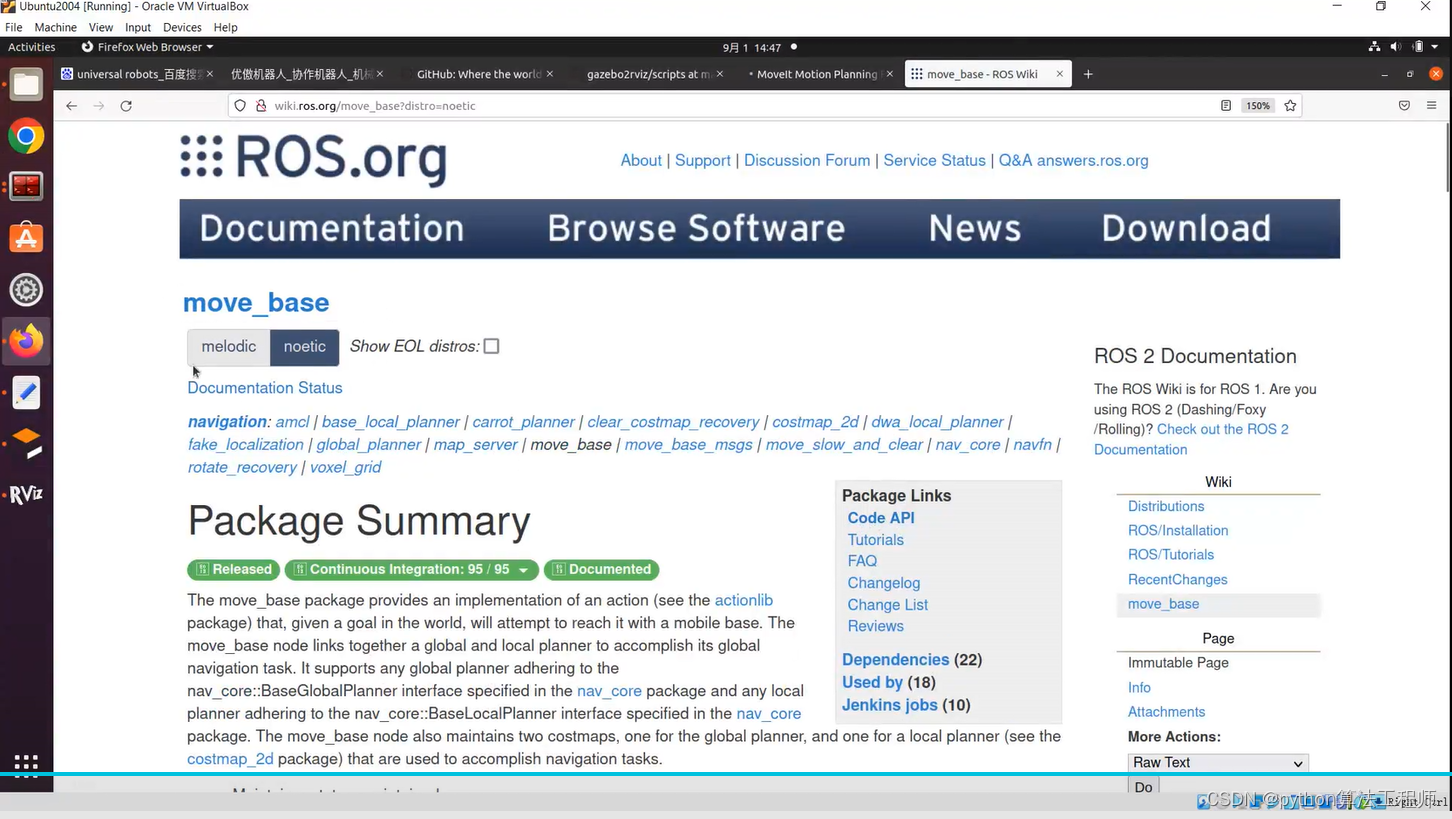The image size is (1452, 819).
Task: Open the red terminal app in the dock
Action: 26,187
